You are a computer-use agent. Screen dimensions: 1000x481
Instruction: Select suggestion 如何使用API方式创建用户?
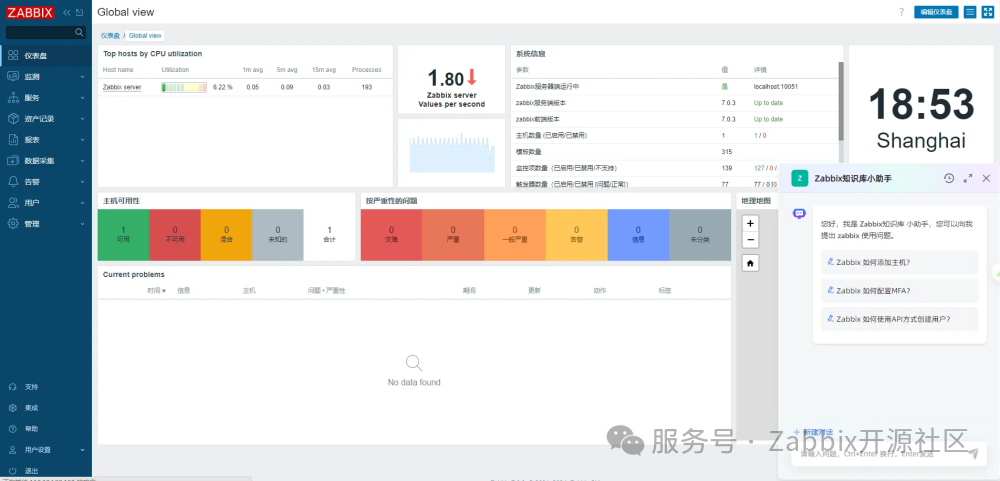[x=899, y=319]
